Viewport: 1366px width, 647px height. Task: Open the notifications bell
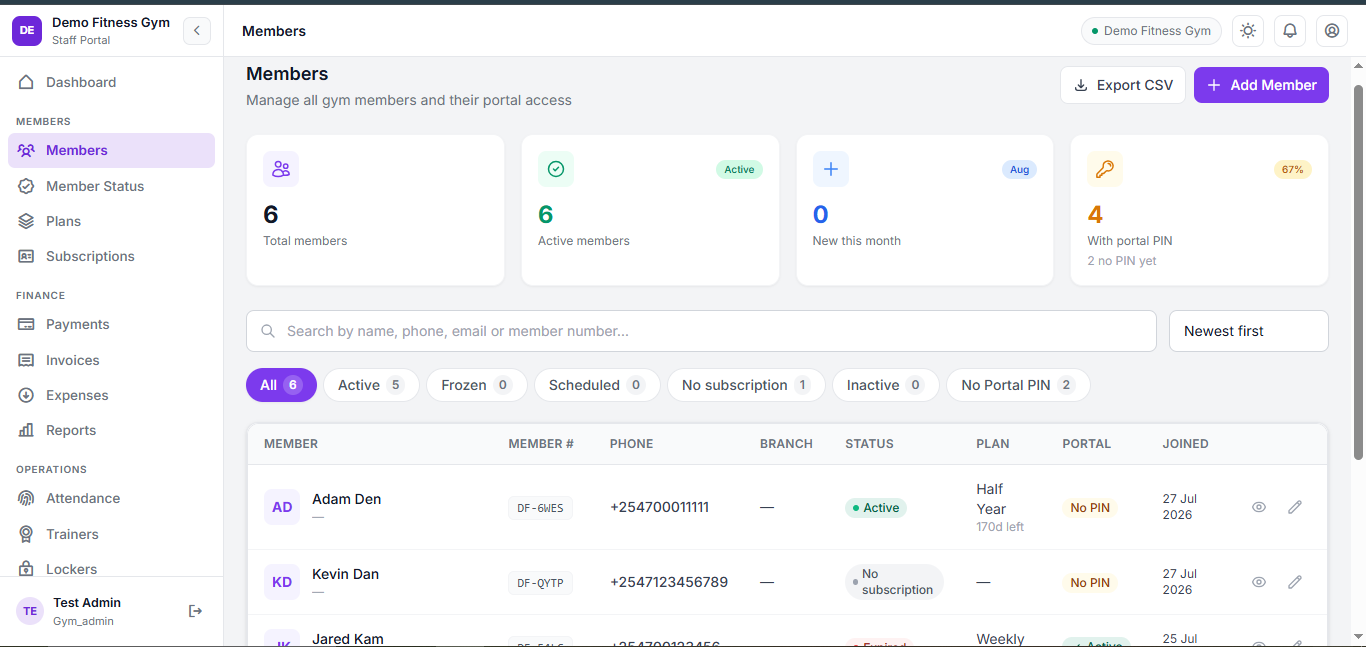(x=1290, y=31)
